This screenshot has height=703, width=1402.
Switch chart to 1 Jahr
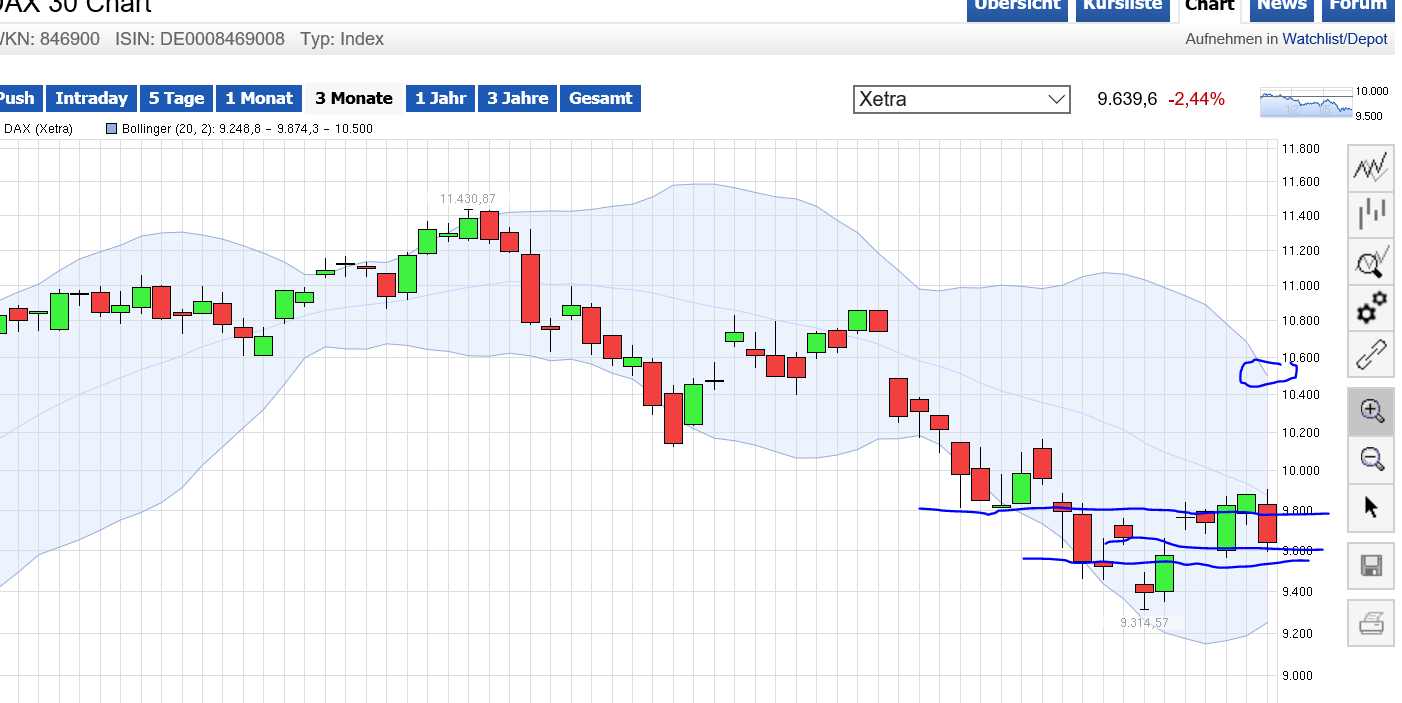440,98
